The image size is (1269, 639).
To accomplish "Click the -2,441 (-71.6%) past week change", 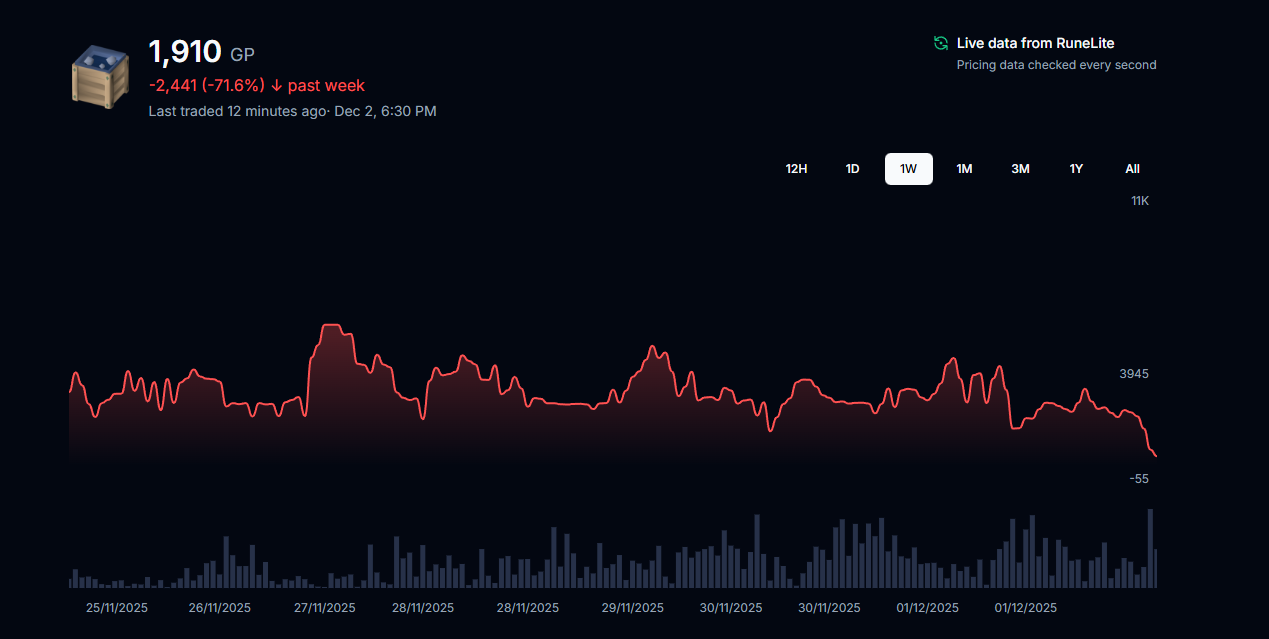I will click(x=257, y=86).
